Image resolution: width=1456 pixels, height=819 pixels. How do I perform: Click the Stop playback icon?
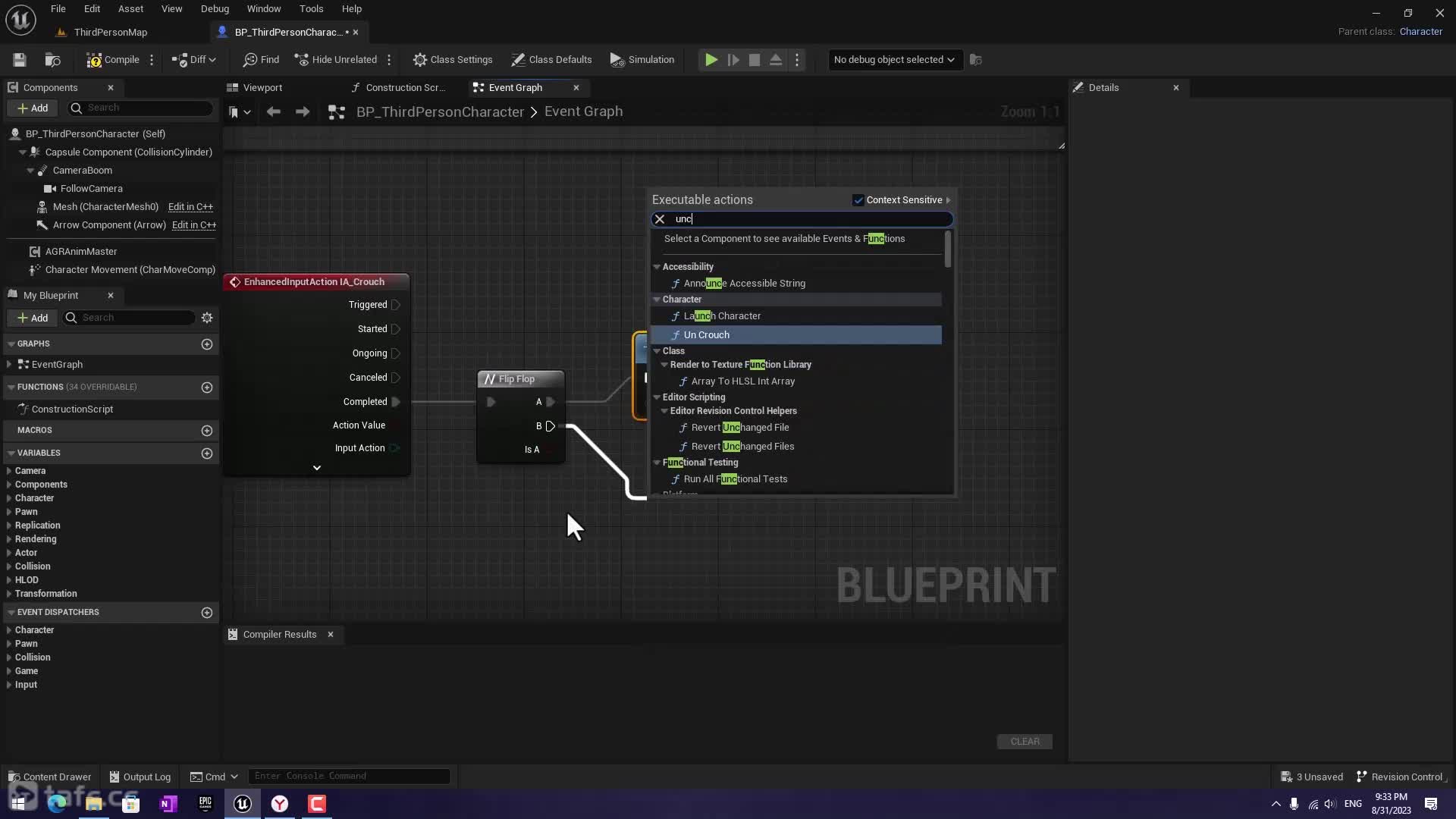click(755, 60)
